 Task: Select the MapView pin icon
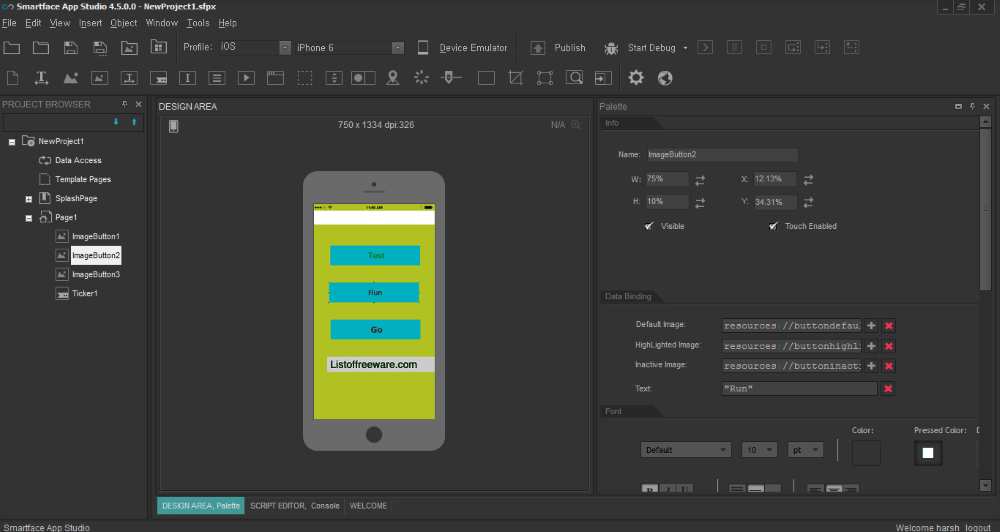pos(393,78)
